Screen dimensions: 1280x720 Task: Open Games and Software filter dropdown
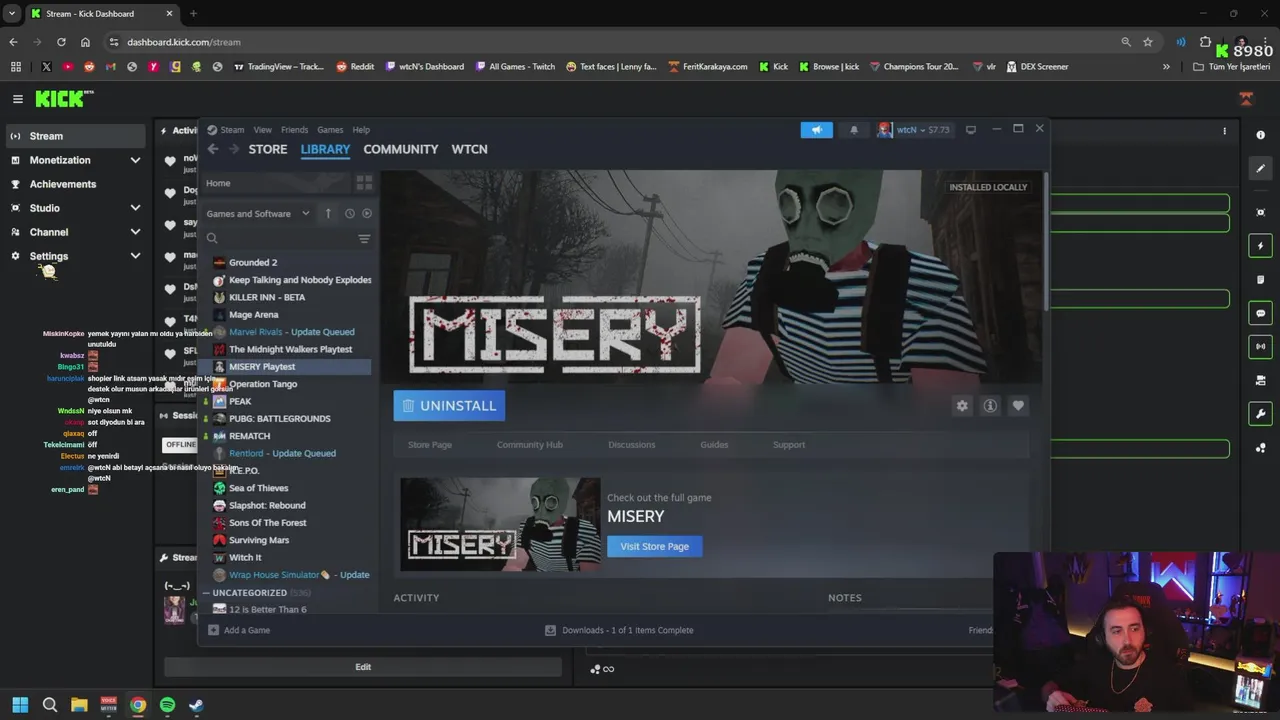pos(258,213)
